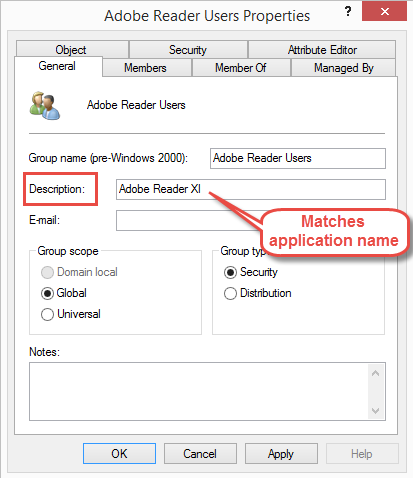This screenshot has width=413, height=478.
Task: Click the Group scope label
Action: (68, 251)
